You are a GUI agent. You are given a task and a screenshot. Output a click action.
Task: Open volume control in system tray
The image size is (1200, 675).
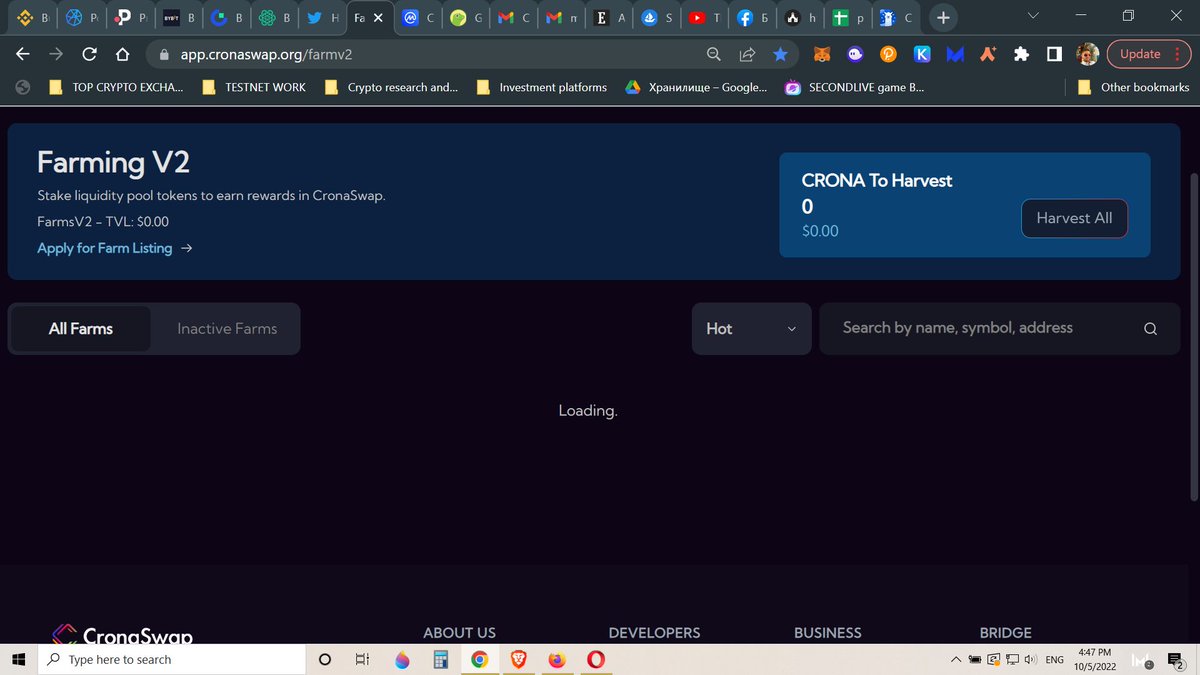[x=1031, y=659]
